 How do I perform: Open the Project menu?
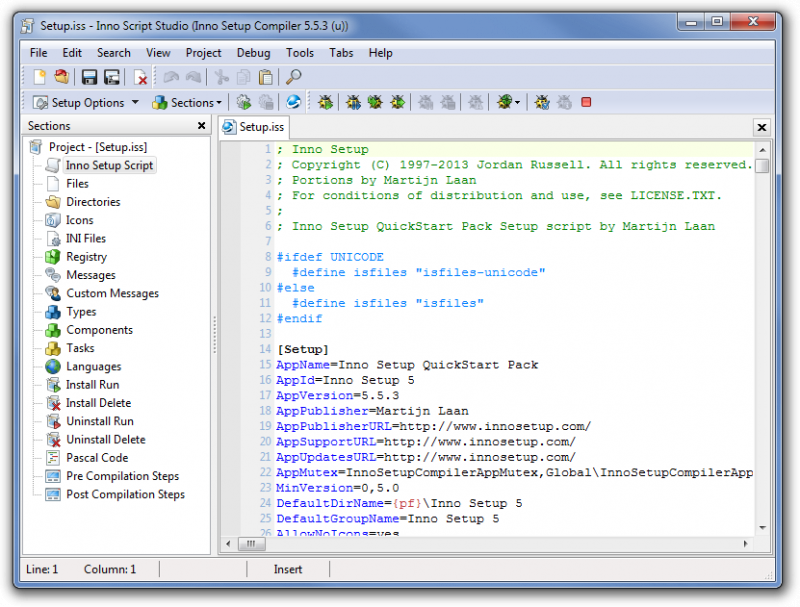[204, 53]
